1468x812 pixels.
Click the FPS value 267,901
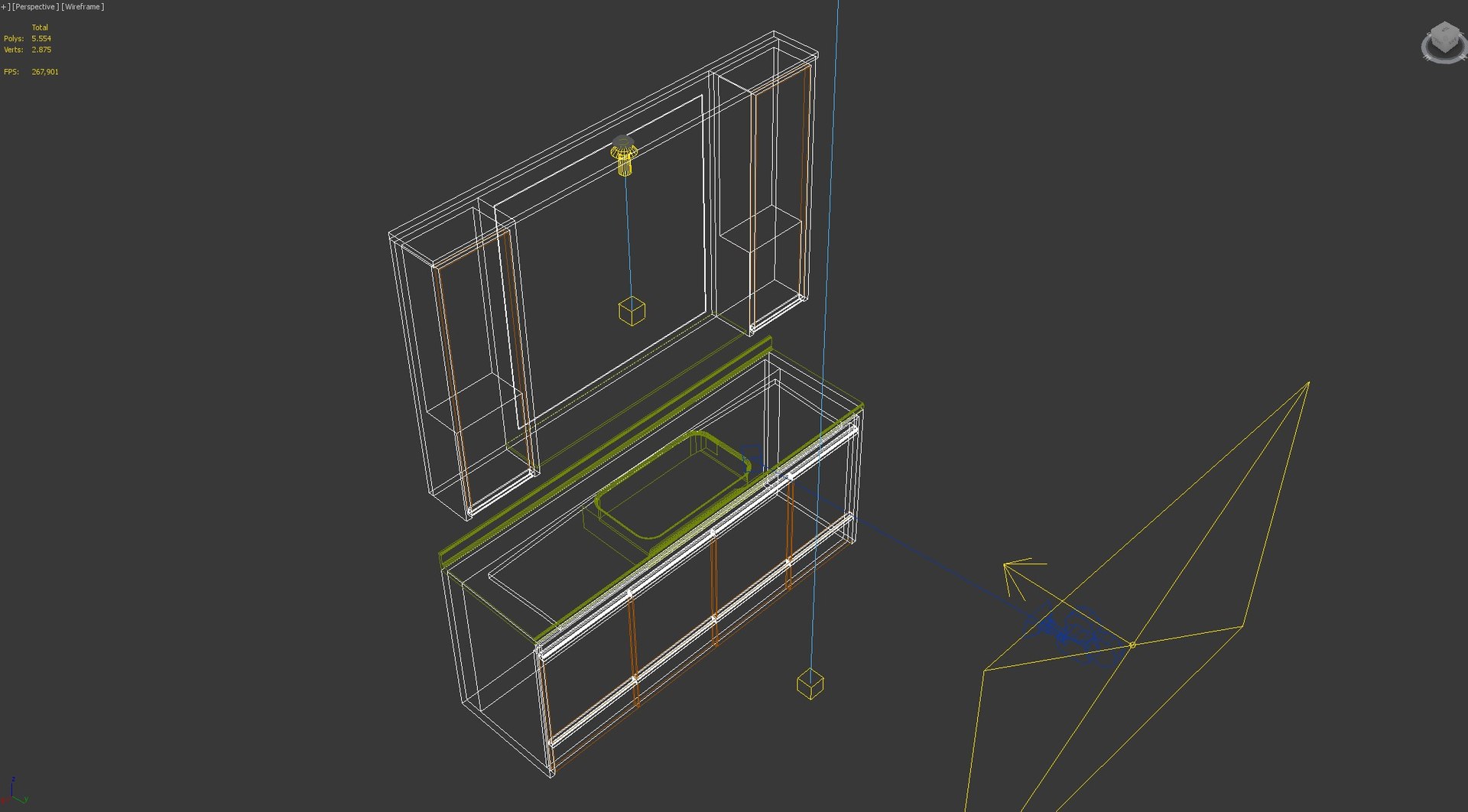[x=45, y=72]
